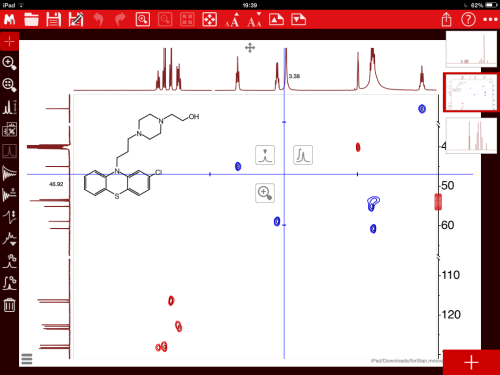Open the share/export icon

tap(446, 19)
